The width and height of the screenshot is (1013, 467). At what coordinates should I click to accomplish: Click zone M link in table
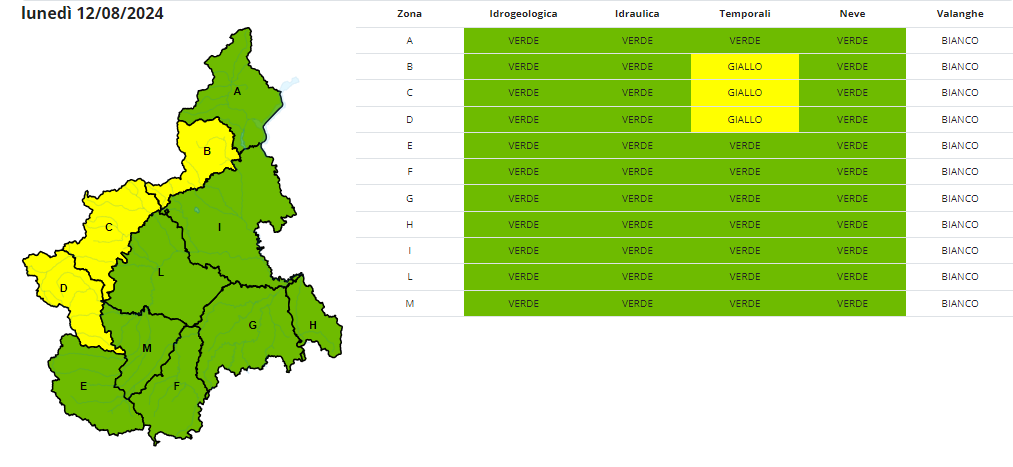[409, 303]
